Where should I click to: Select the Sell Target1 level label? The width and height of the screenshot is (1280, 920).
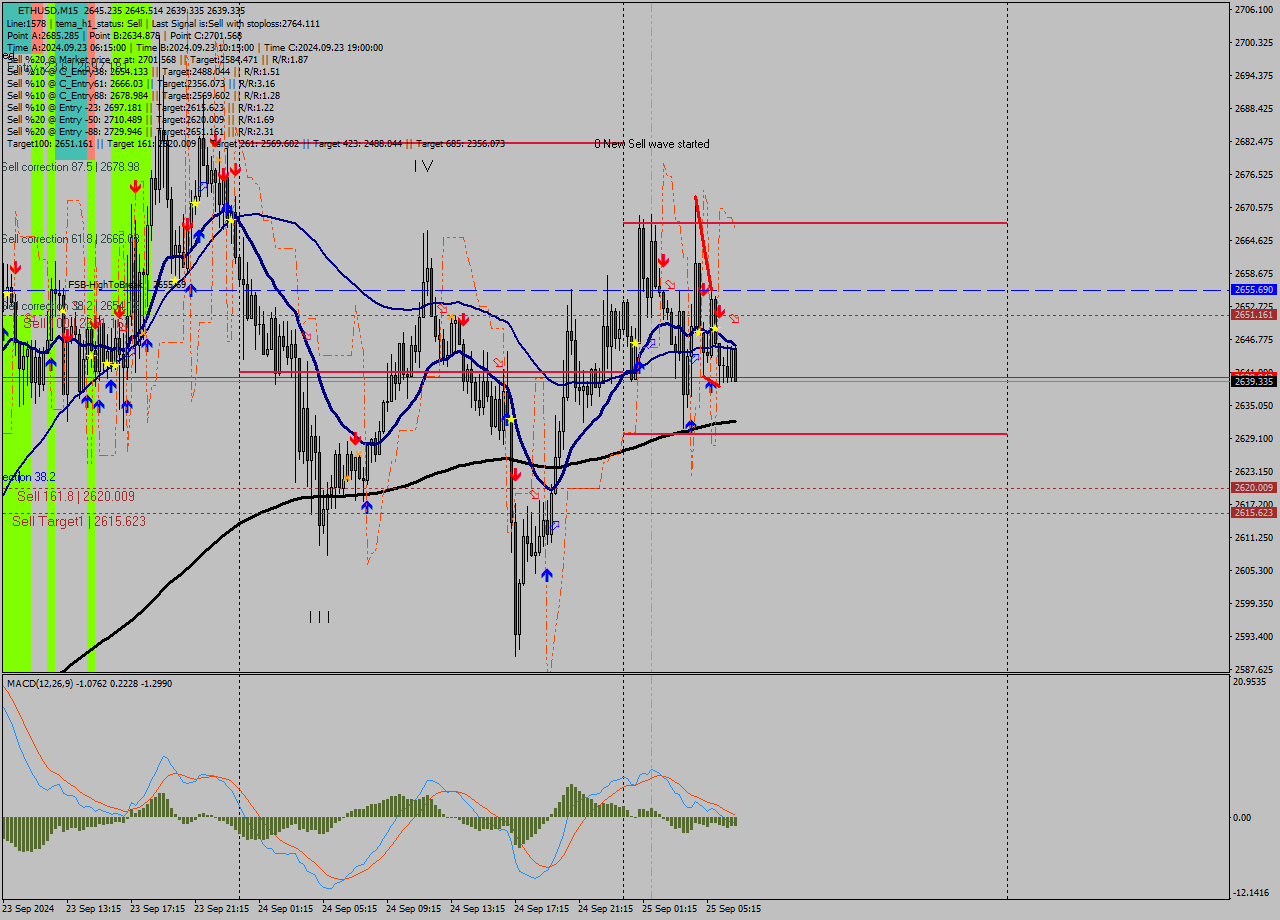pyautogui.click(x=79, y=521)
